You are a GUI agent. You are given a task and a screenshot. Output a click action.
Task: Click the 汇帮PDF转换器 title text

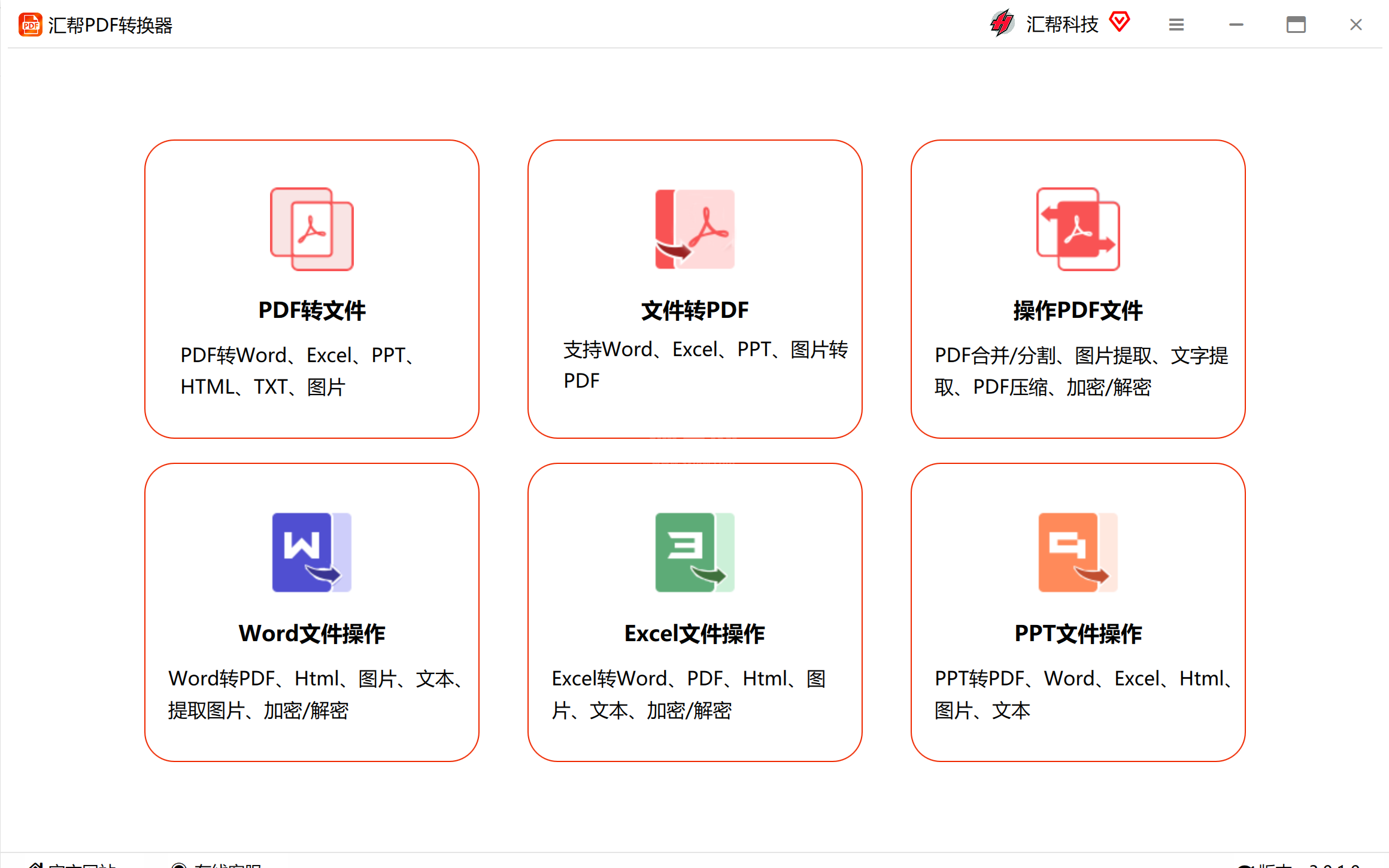coord(110,25)
